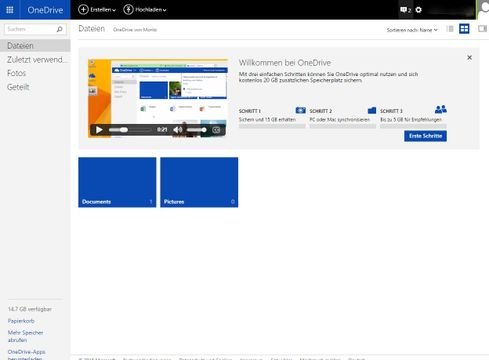489x360 pixels.
Task: Open the Pictures folder tile
Action: pos(199,182)
